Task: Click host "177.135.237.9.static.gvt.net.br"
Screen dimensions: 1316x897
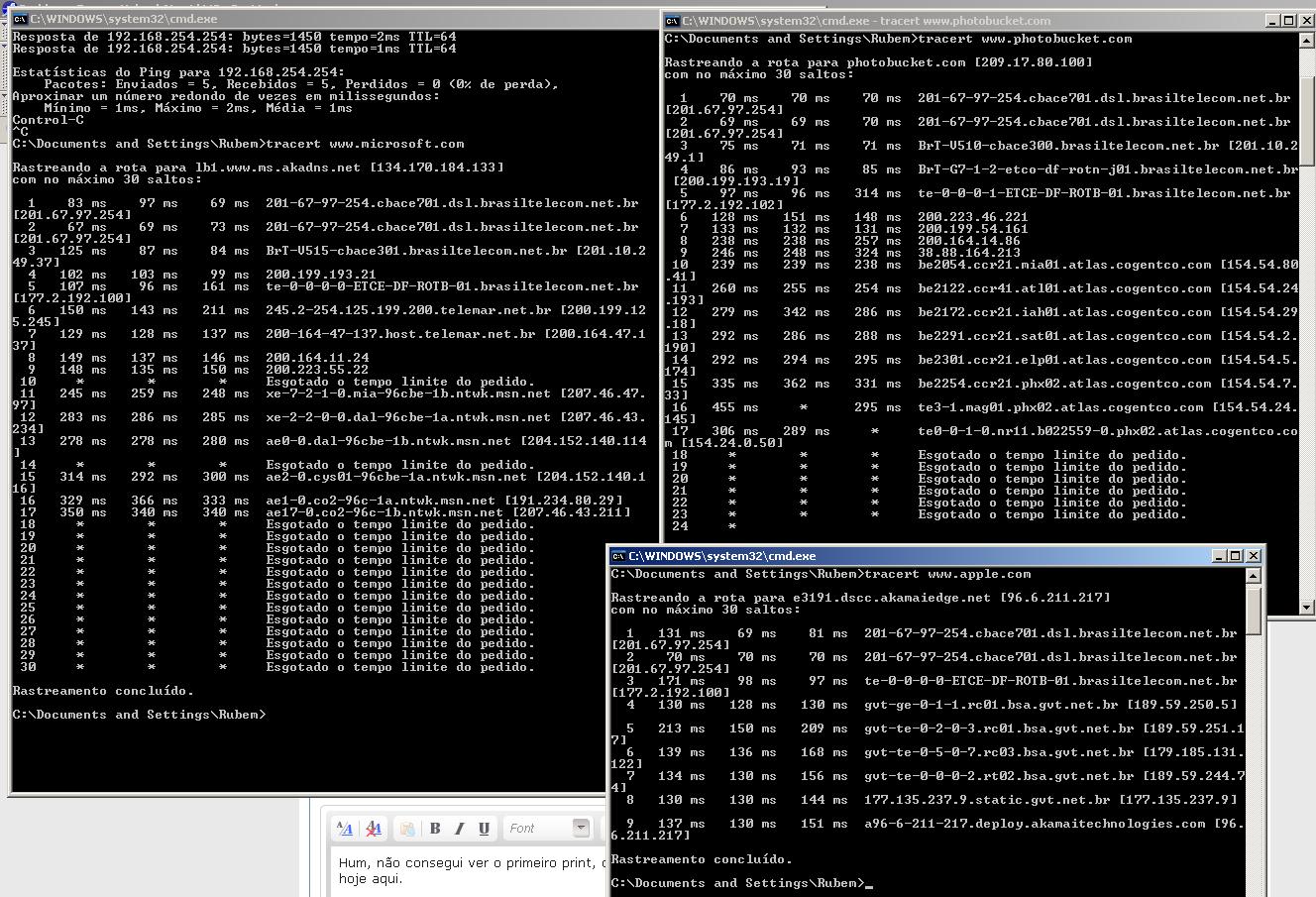Action: 987,800
